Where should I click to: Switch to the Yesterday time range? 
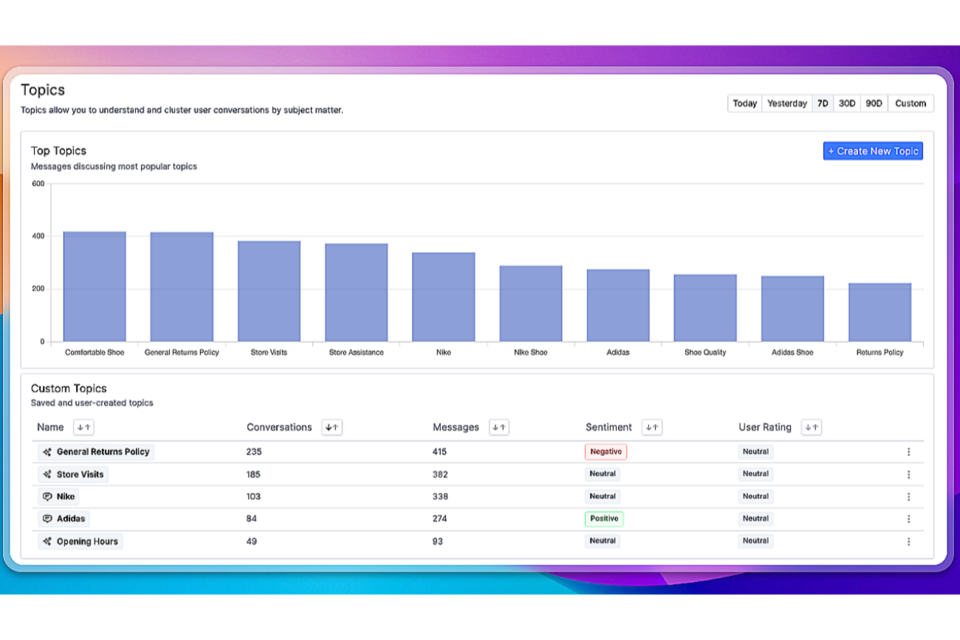787,103
